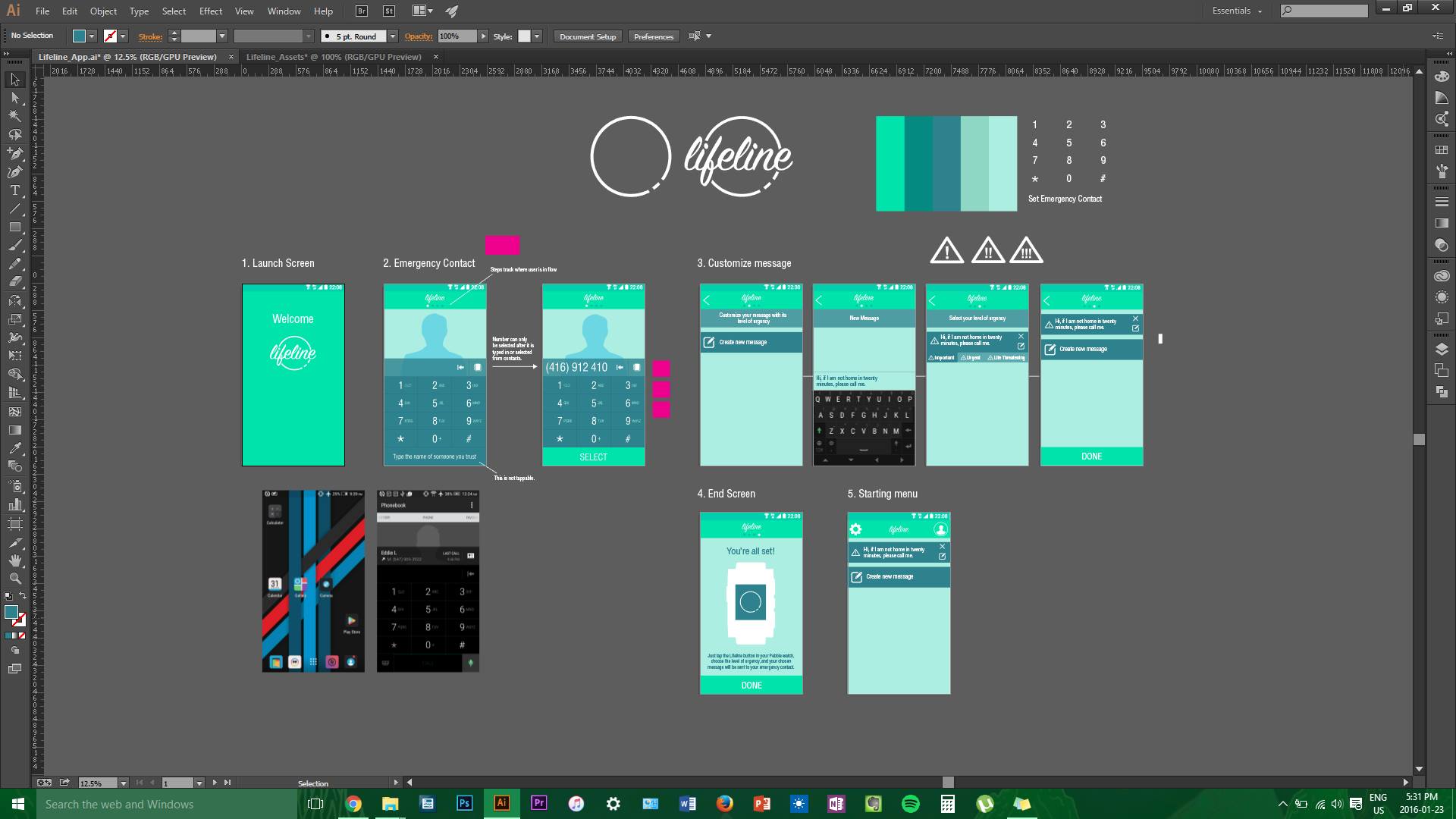Switch to the Lifeline_Assets document tab
Screen dimensions: 1456x819
tap(333, 57)
